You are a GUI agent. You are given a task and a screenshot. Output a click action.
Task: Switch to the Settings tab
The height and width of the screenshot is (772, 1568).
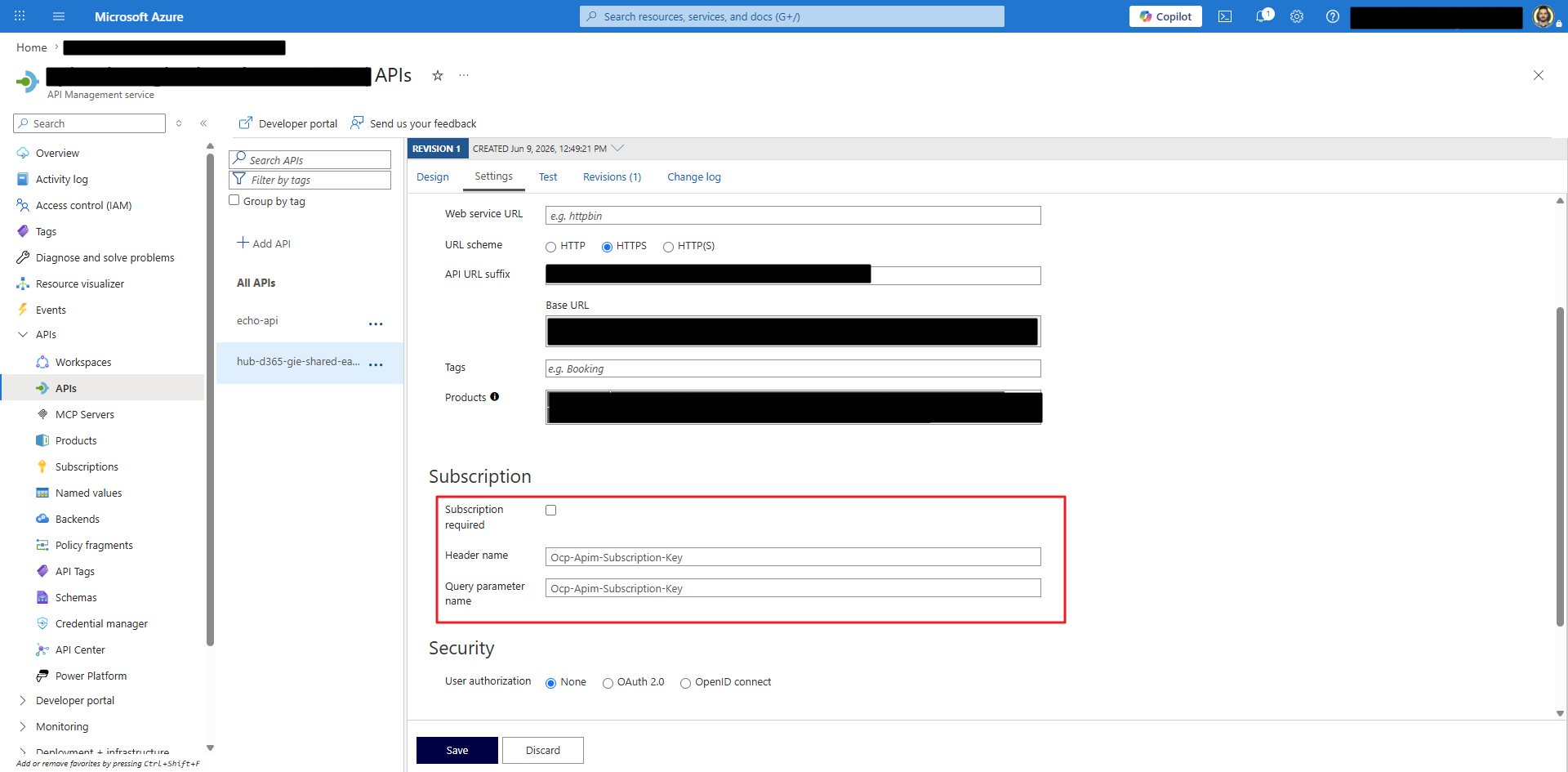[494, 176]
